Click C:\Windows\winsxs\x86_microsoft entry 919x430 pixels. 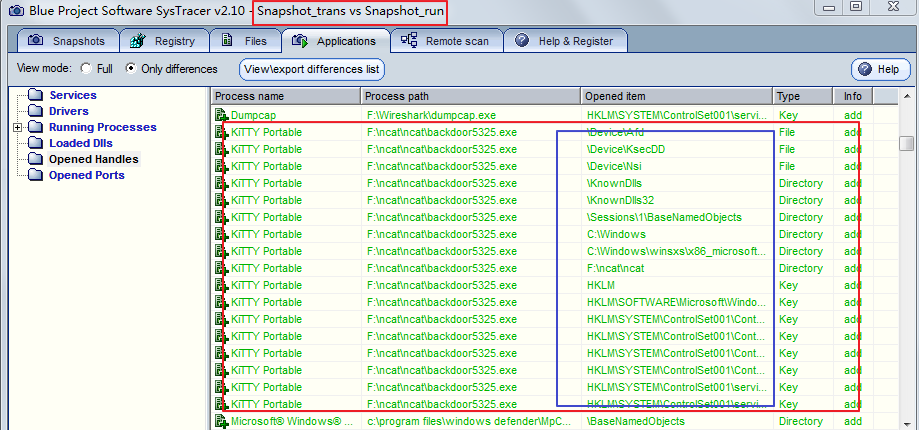pos(676,251)
